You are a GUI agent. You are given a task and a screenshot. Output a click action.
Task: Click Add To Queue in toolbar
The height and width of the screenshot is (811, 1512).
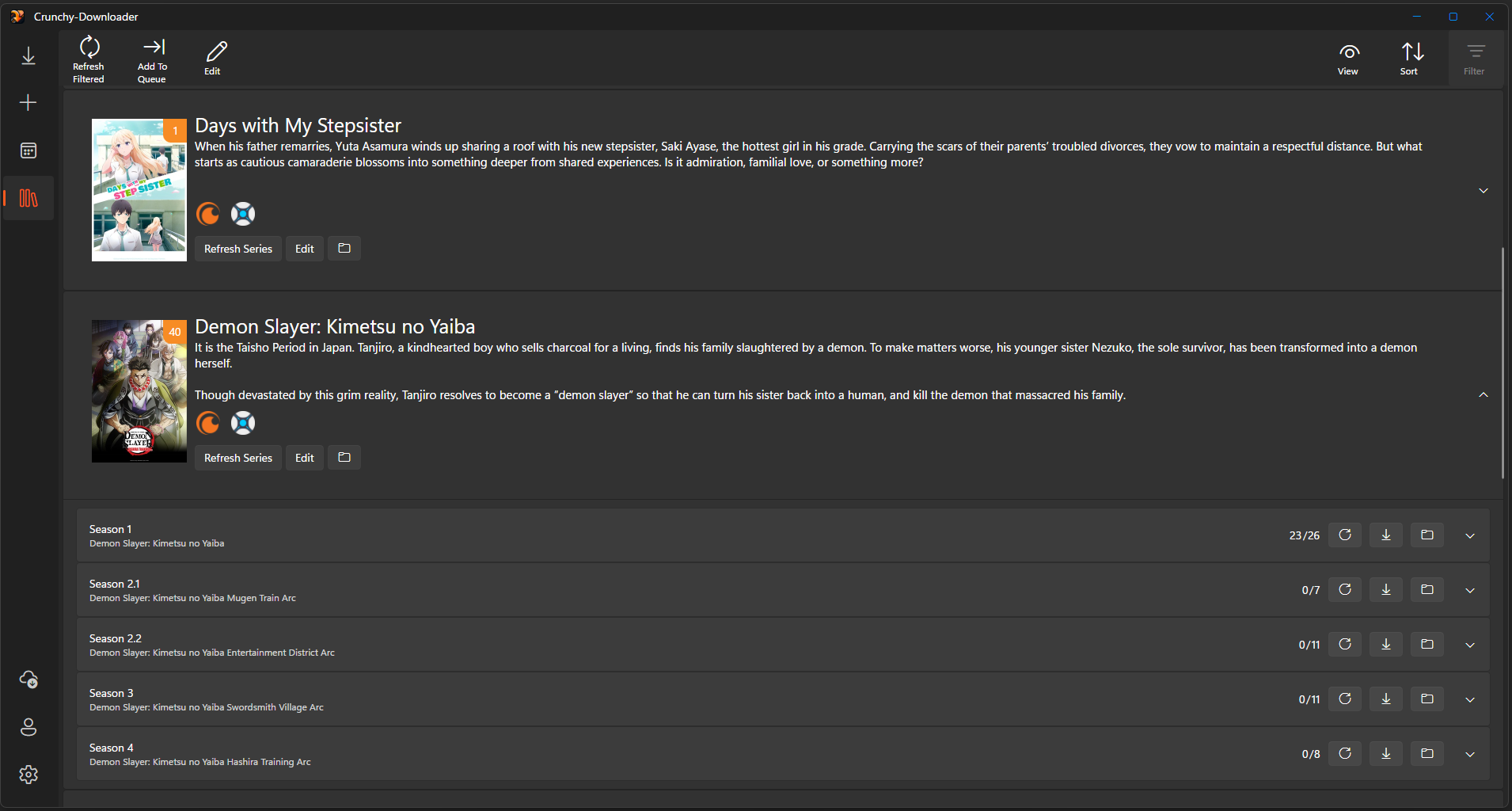click(153, 59)
